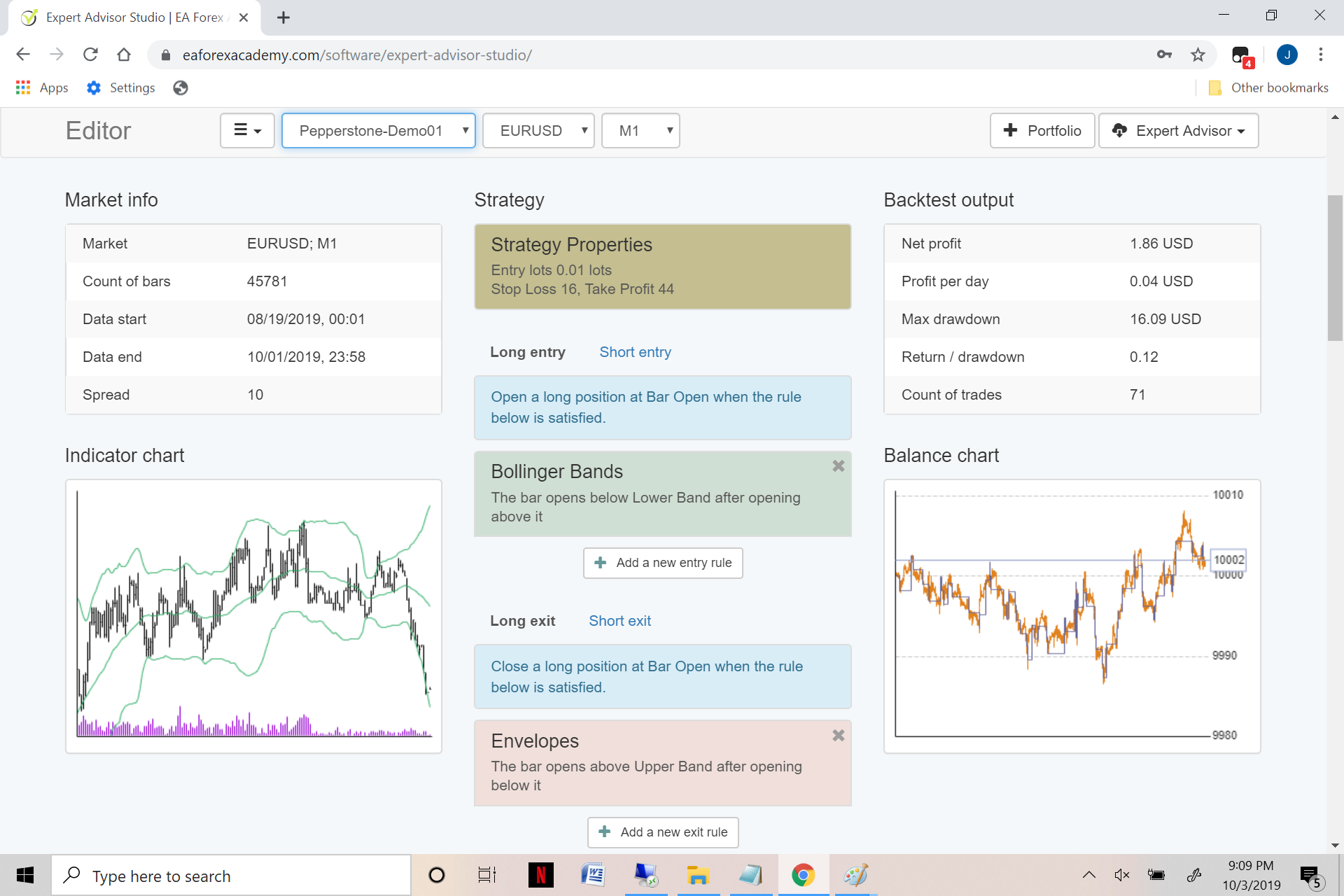
Task: Click the Windows search box
Action: coord(231,875)
